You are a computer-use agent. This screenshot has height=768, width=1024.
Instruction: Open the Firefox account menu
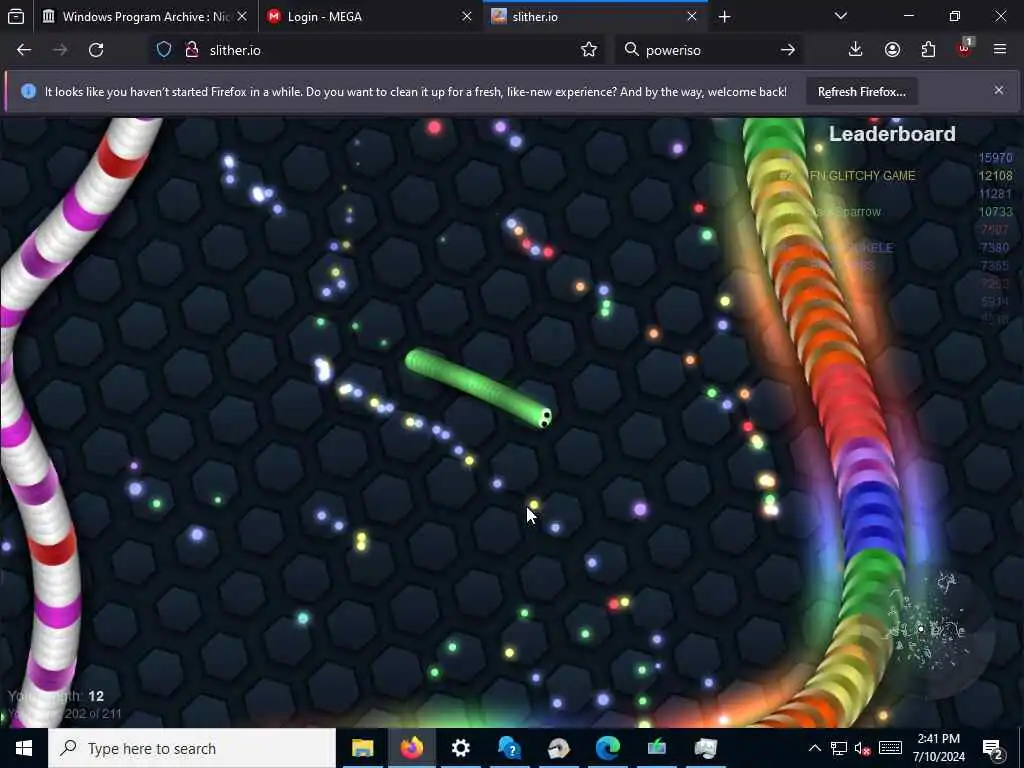(x=892, y=50)
